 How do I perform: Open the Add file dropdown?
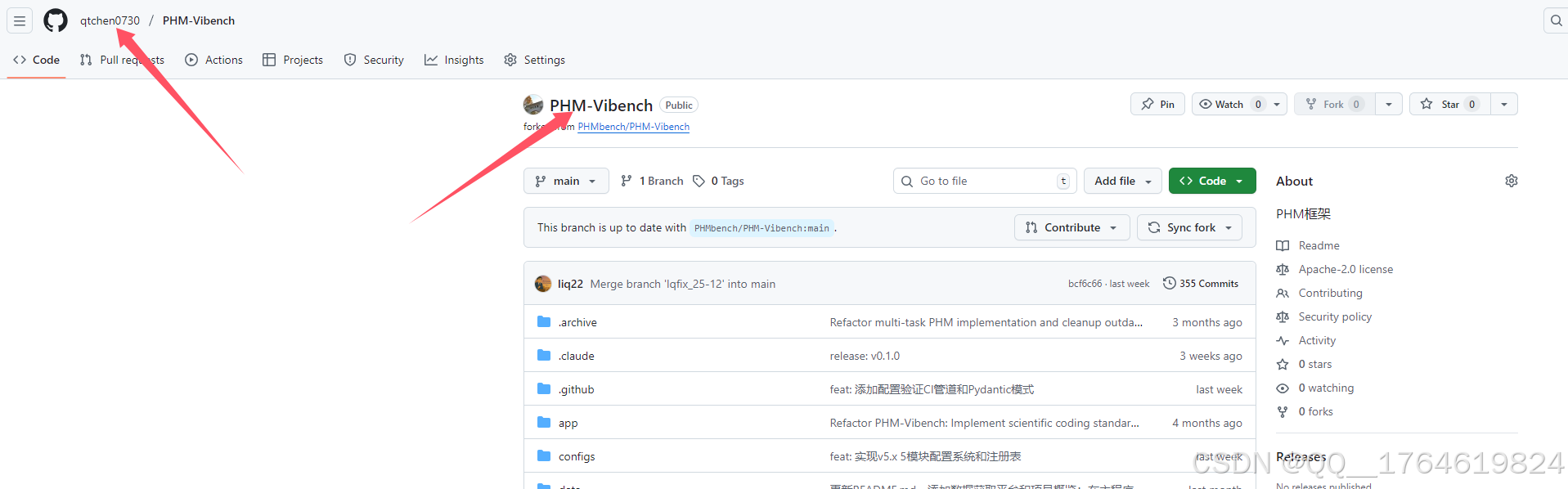1123,181
